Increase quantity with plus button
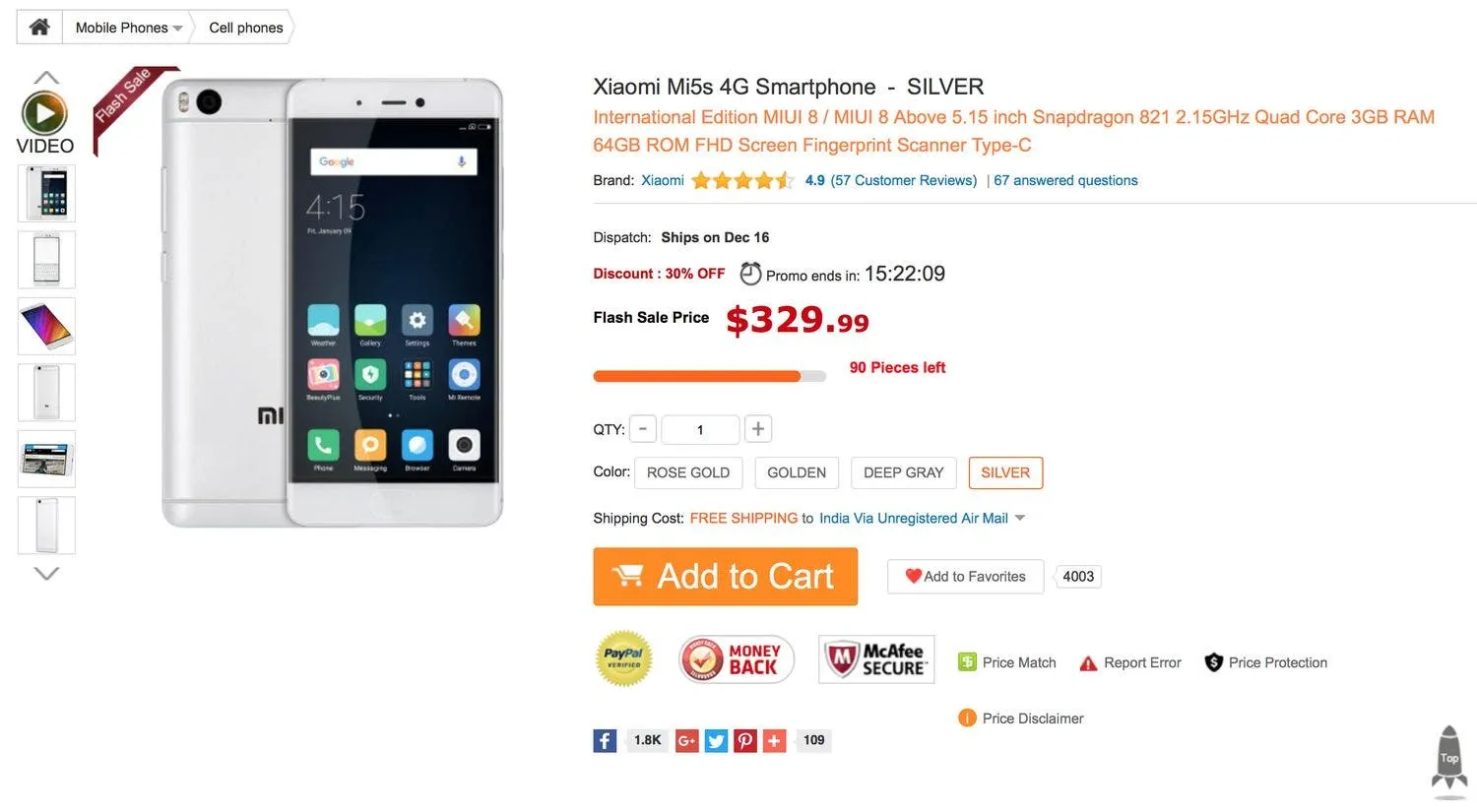 coord(758,429)
